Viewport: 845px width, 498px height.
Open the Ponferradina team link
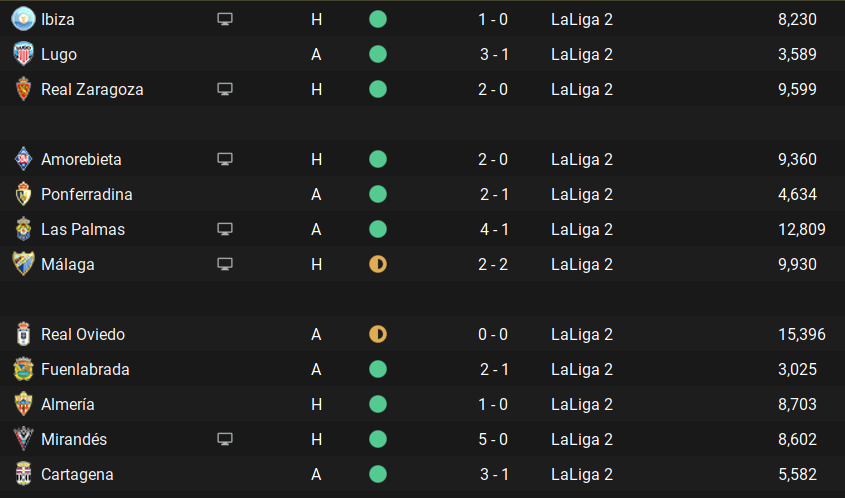pyautogui.click(x=87, y=194)
